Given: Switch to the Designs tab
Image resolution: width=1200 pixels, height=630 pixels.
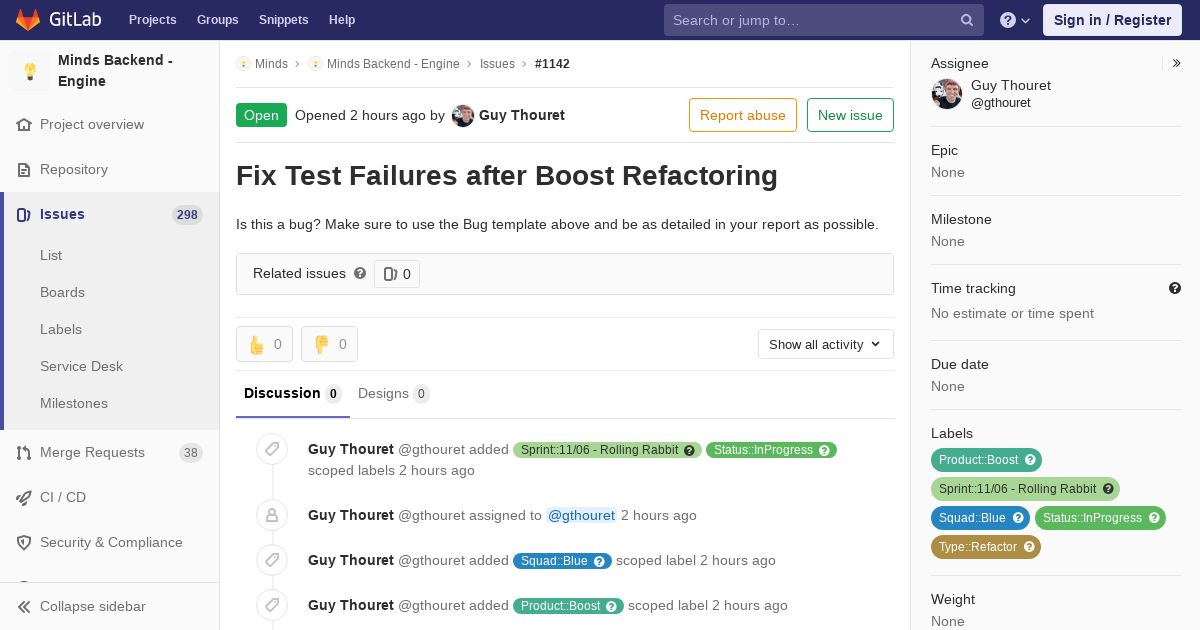Looking at the screenshot, I should coord(393,393).
